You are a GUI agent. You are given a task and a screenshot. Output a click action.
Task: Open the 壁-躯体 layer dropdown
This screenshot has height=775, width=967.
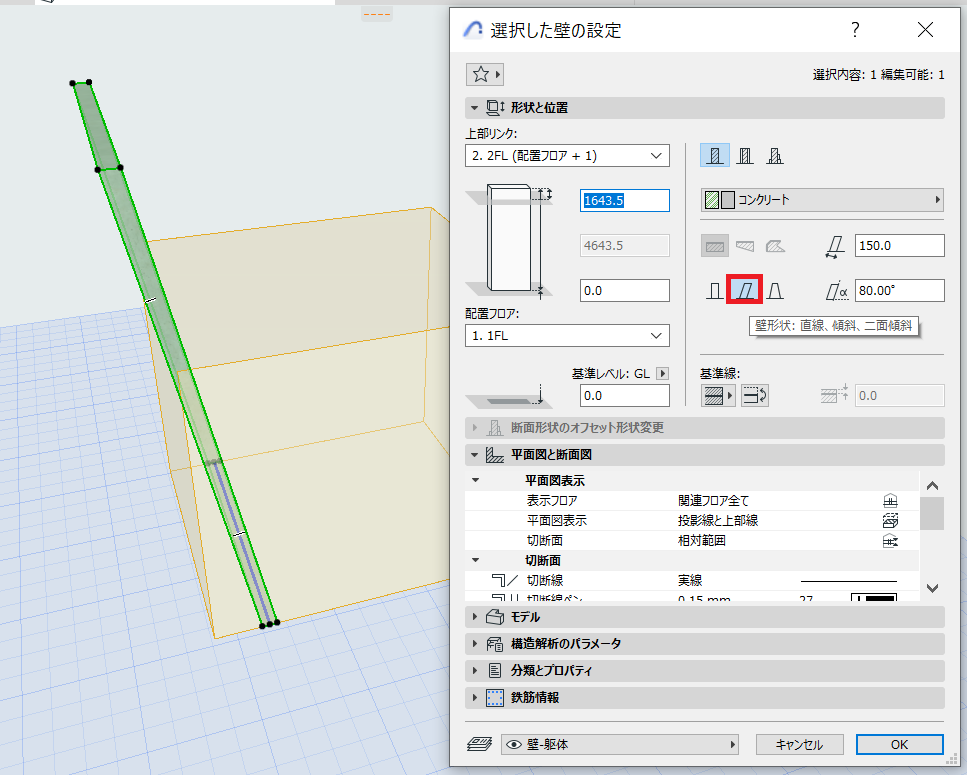620,745
